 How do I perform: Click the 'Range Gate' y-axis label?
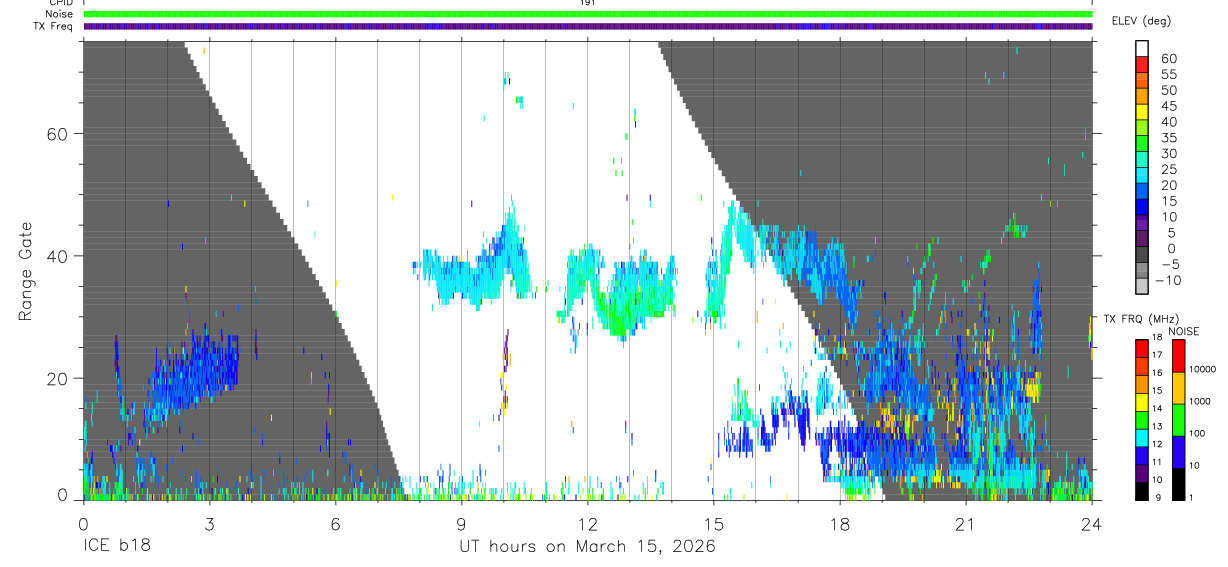(x=26, y=272)
